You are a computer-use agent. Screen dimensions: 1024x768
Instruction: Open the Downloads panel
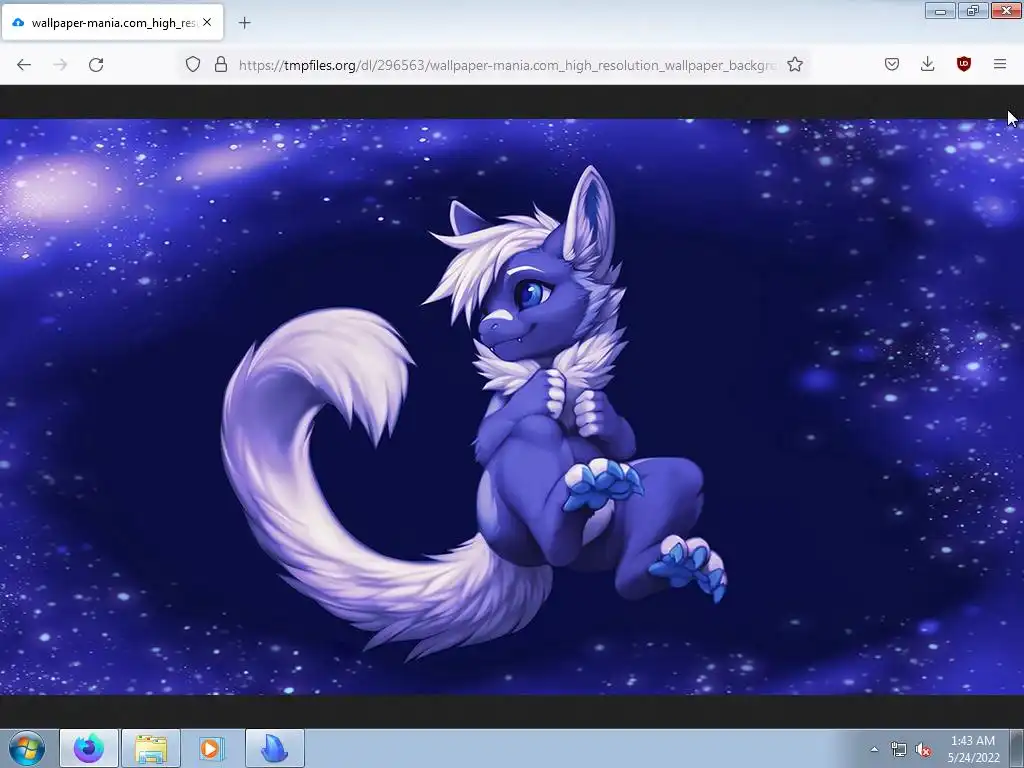tap(927, 64)
